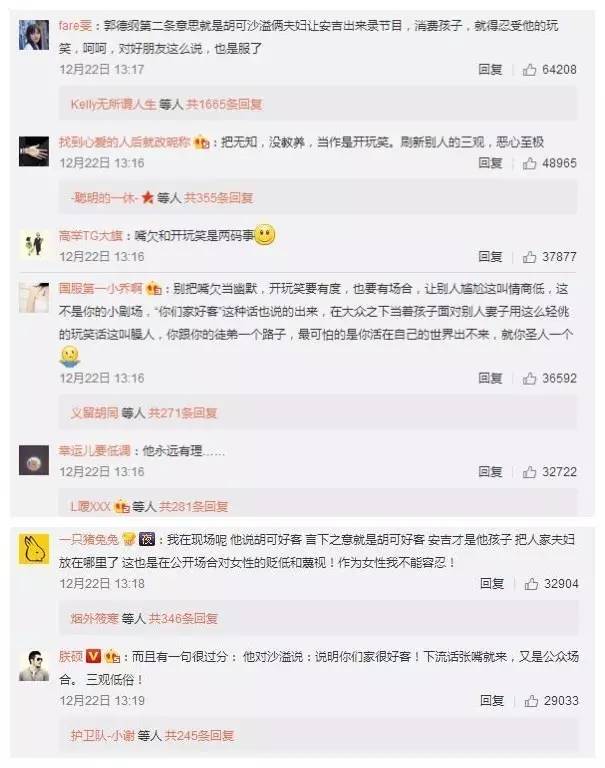Viewport: 605px width, 768px height.
Task: Open the 一只猪兔兔 username link
Action: 89,539
